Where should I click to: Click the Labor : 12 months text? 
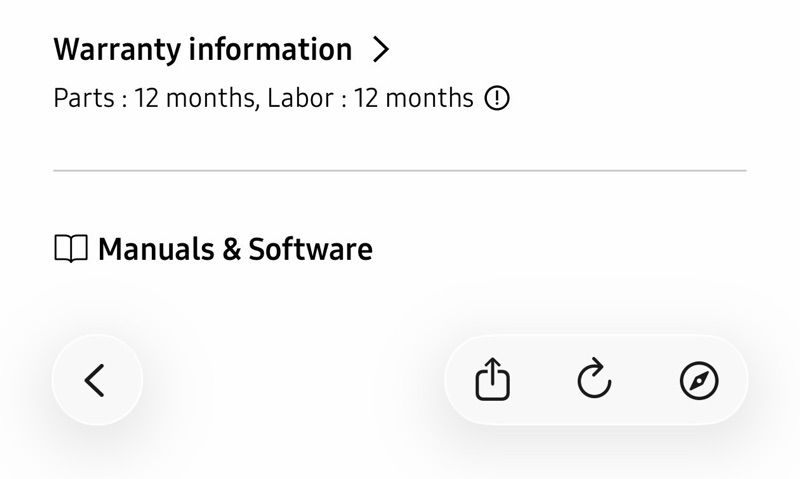click(370, 98)
